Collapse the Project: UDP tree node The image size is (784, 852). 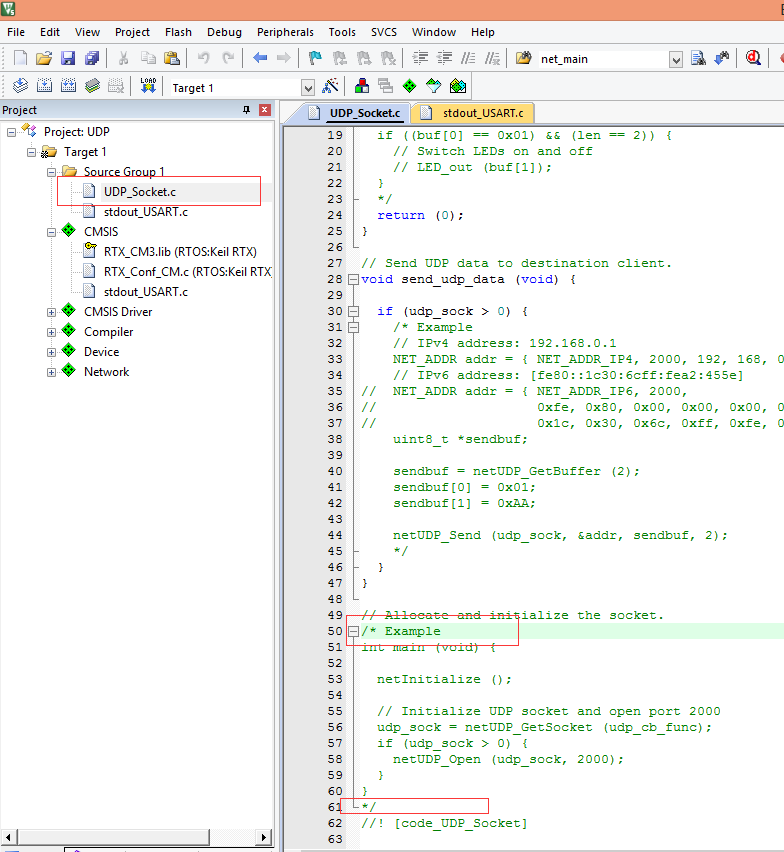coord(11,132)
